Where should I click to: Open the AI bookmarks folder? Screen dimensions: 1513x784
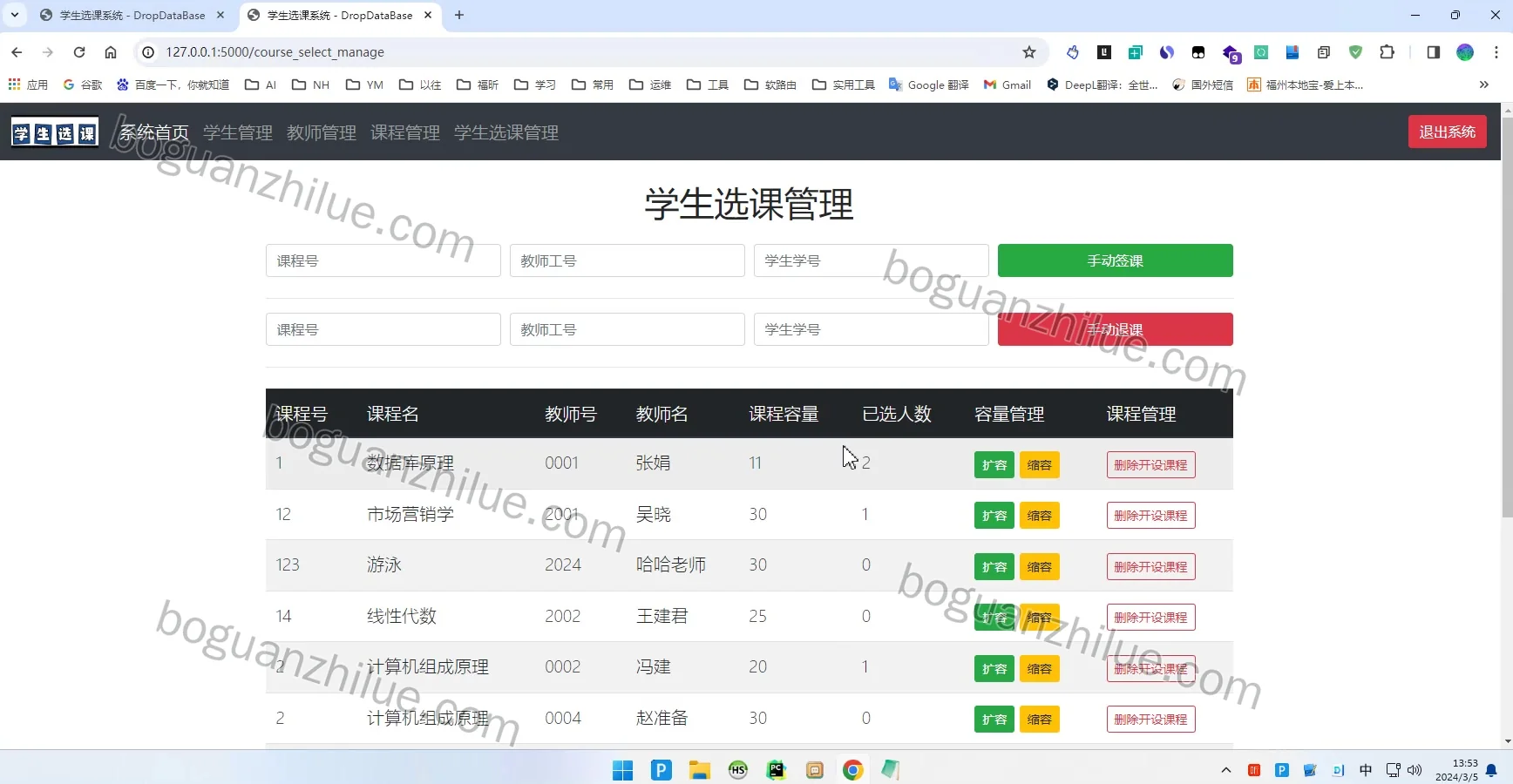click(261, 84)
